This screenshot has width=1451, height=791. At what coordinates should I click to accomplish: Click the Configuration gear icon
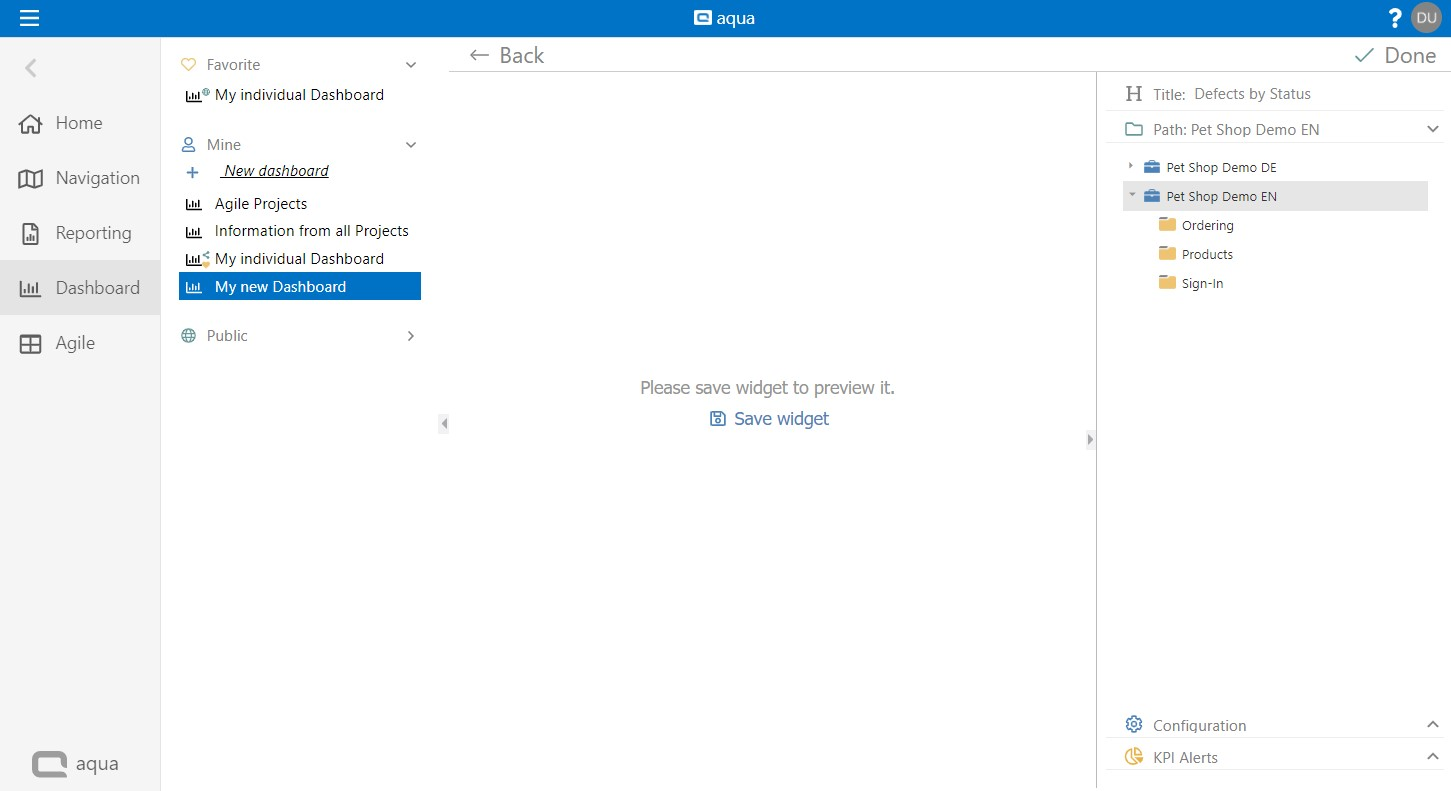pos(1134,725)
